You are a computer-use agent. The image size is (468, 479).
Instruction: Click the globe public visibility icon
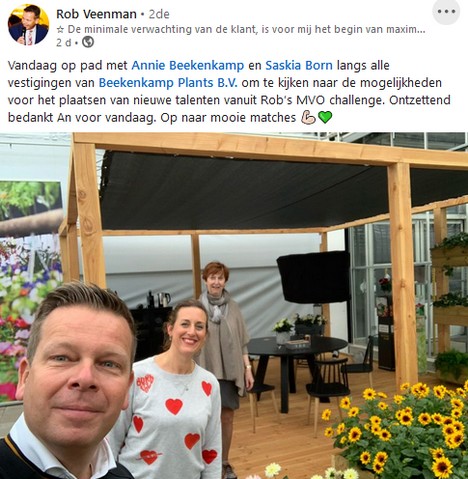pos(88,42)
